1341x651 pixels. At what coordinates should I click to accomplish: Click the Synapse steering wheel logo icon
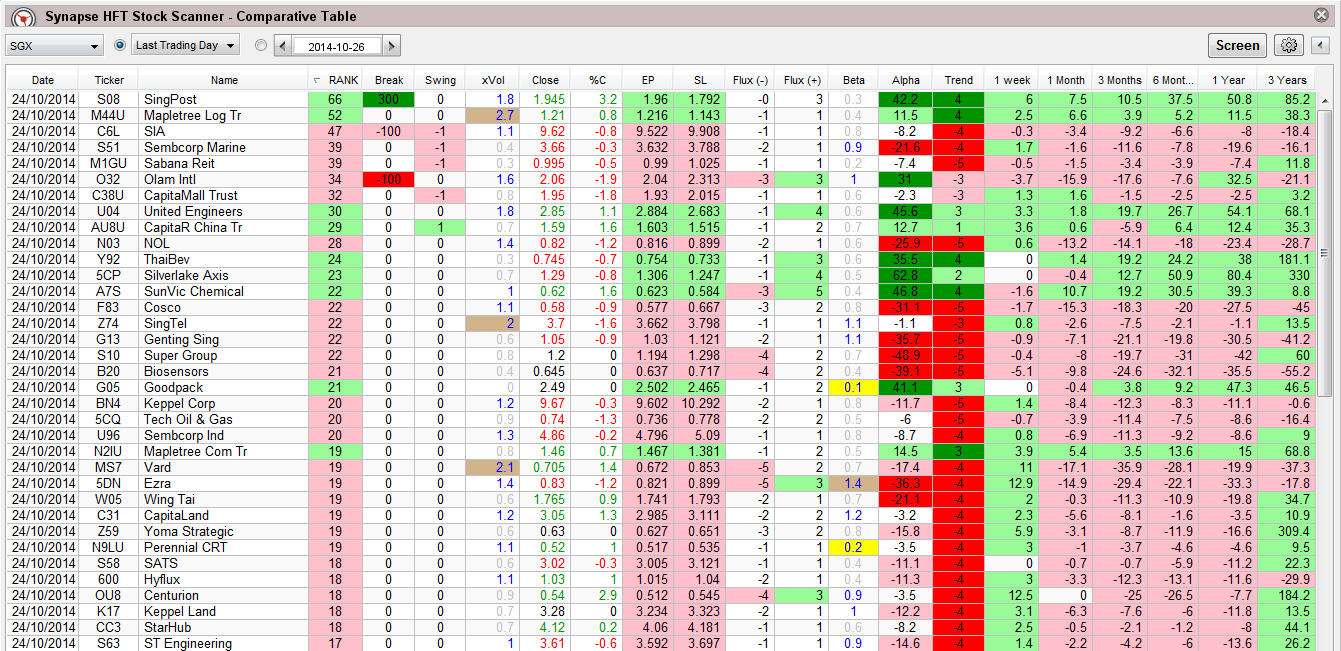pos(22,17)
